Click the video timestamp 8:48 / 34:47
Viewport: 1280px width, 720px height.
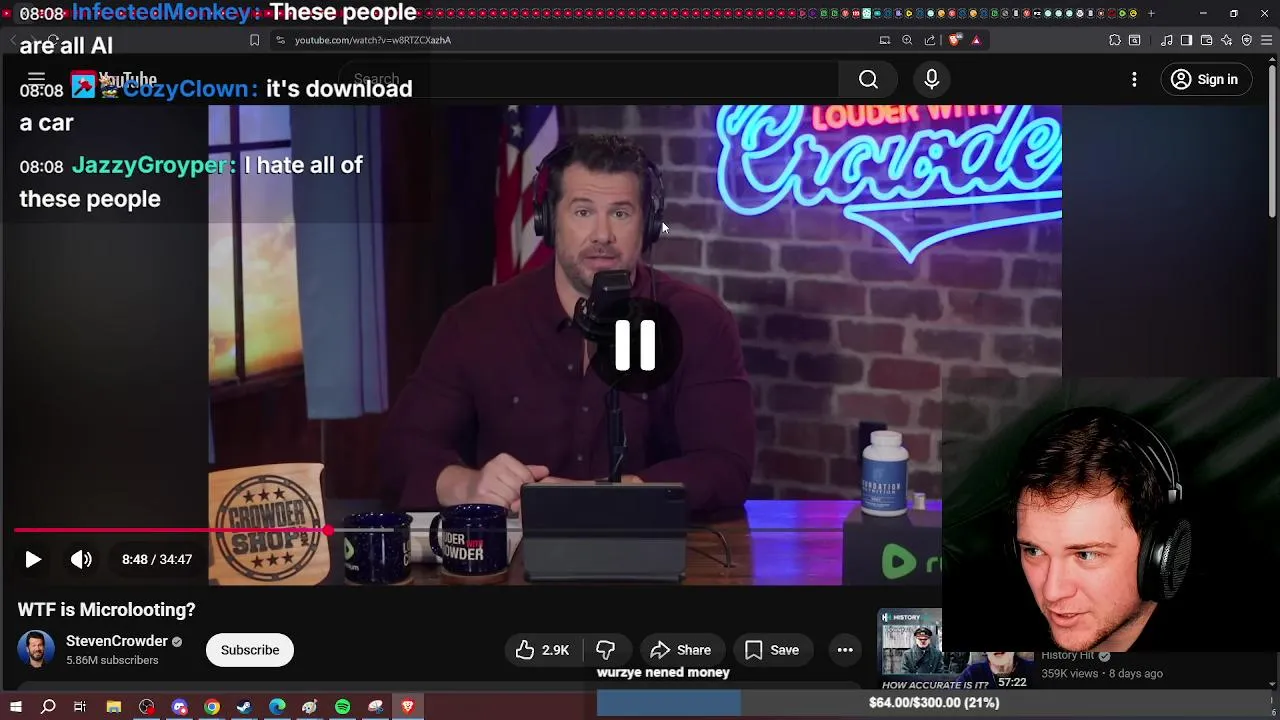click(x=157, y=559)
